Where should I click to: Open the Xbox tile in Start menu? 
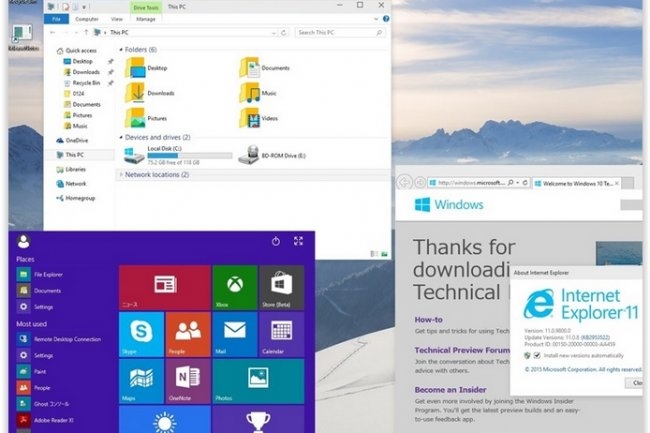234,287
